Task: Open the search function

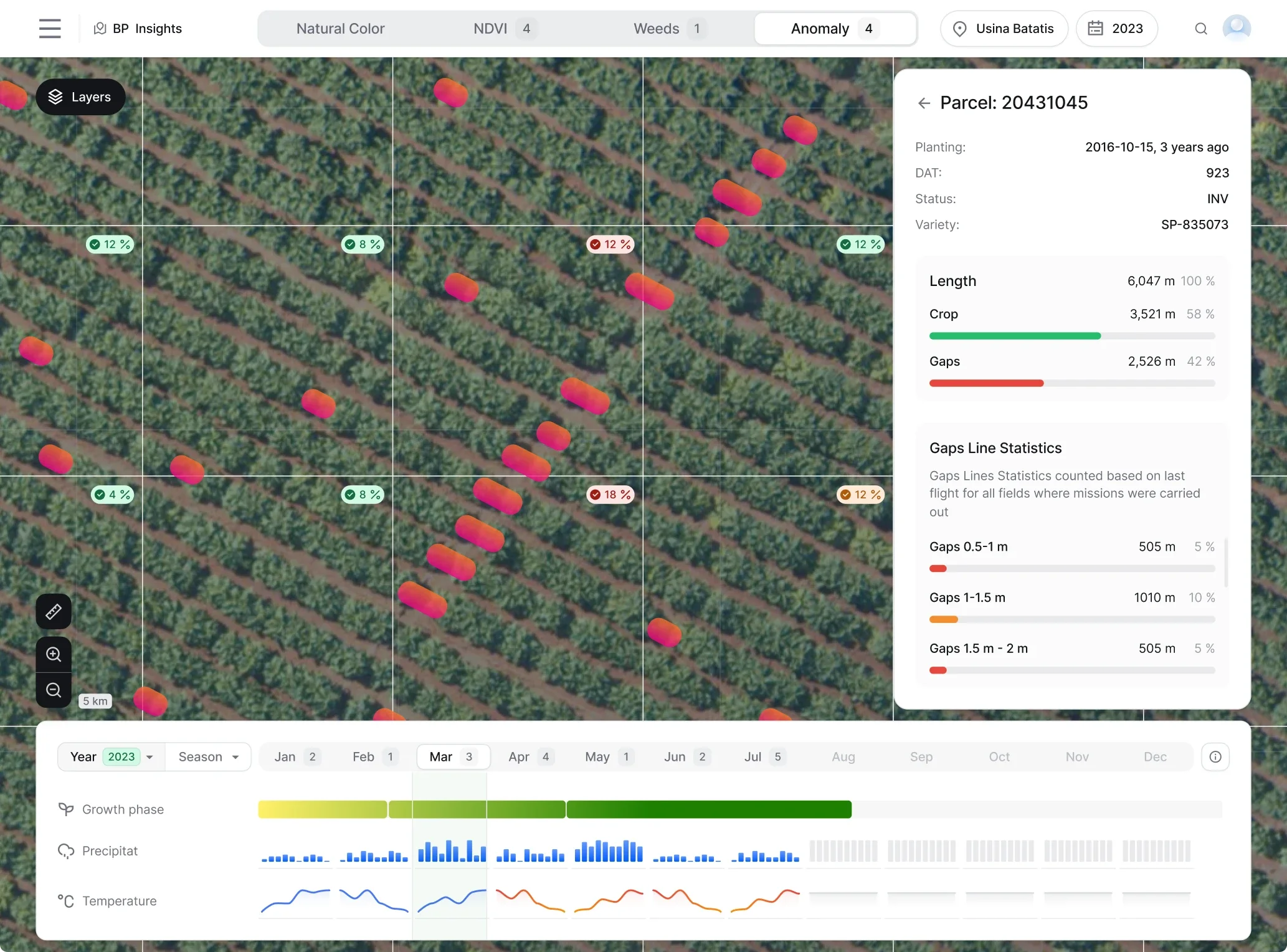Action: (1201, 28)
